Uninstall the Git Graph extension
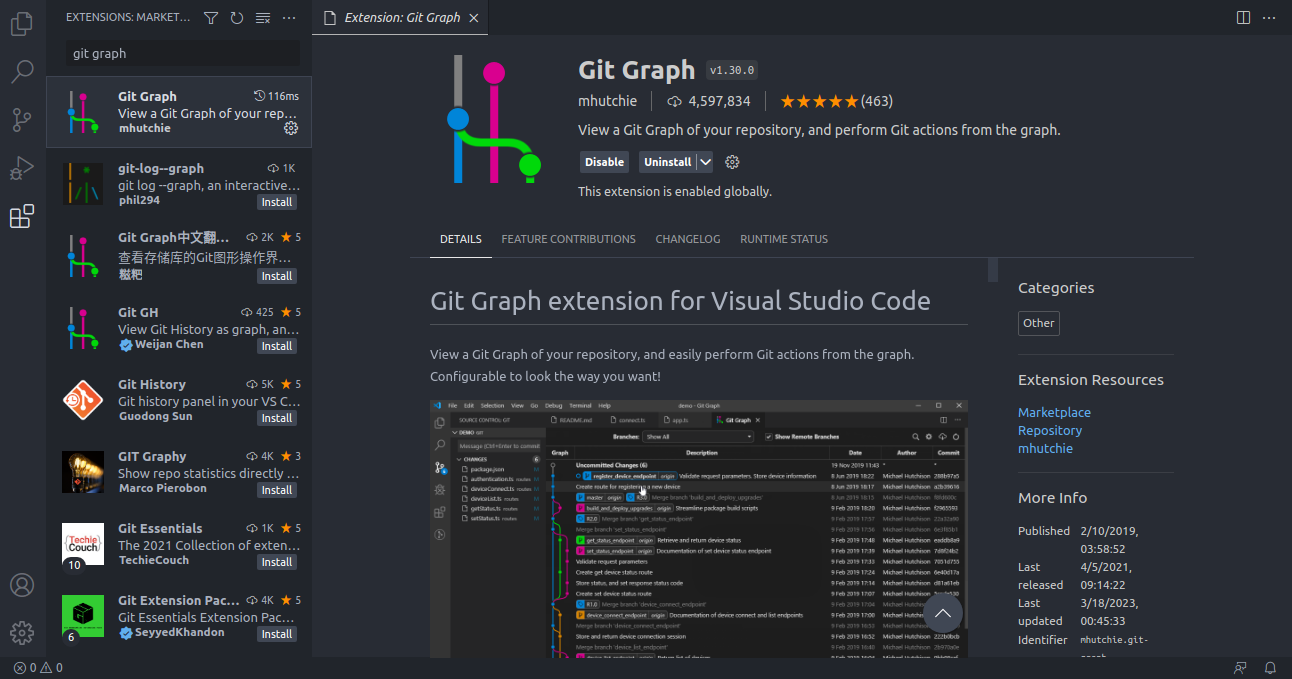Viewport: 1292px width, 679px height. click(667, 162)
